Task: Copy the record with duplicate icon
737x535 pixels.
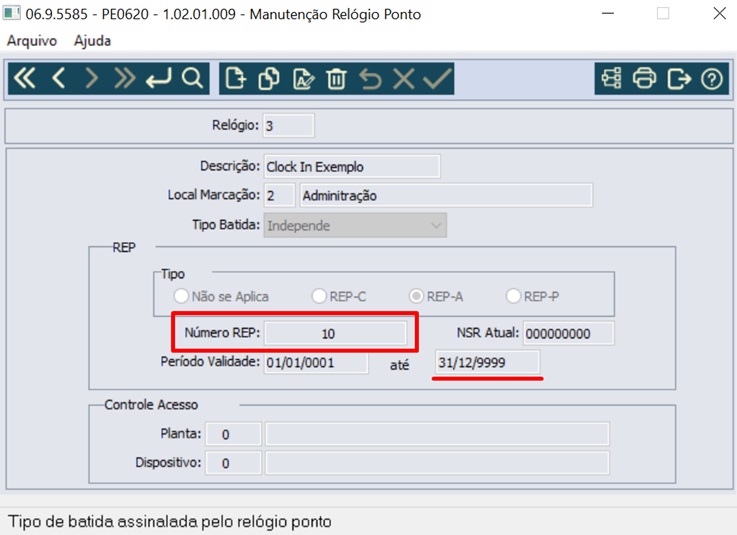Action: (x=269, y=78)
